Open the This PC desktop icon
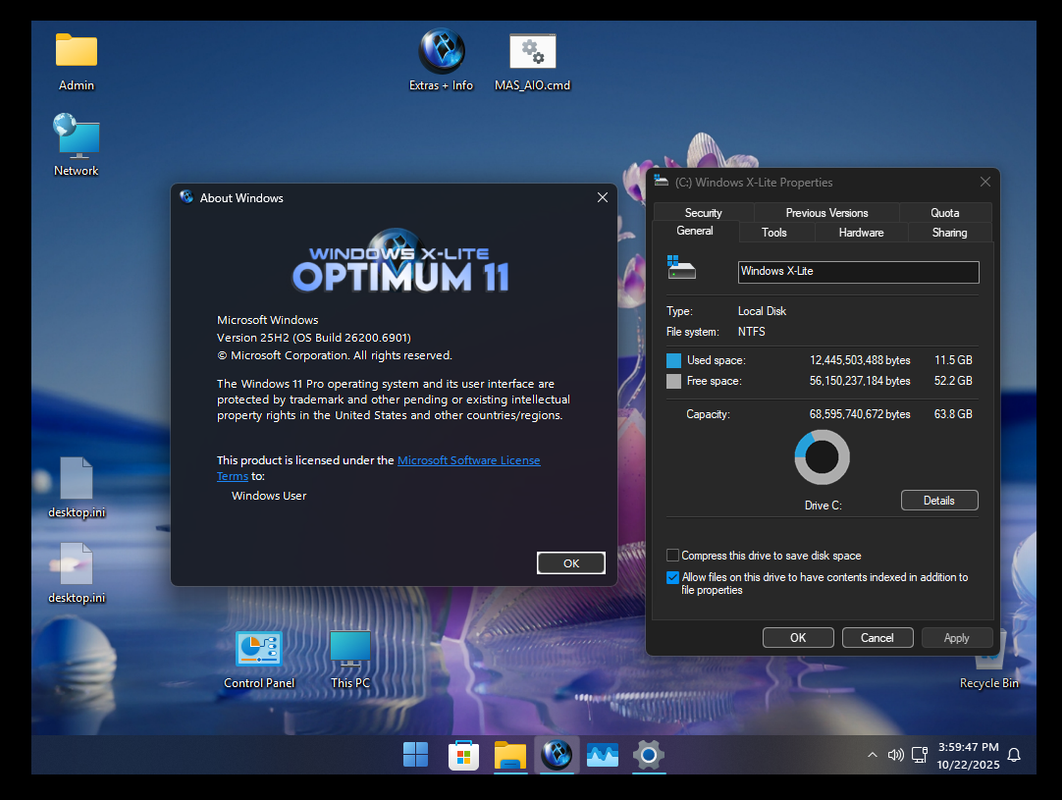This screenshot has width=1062, height=800. tap(350, 659)
